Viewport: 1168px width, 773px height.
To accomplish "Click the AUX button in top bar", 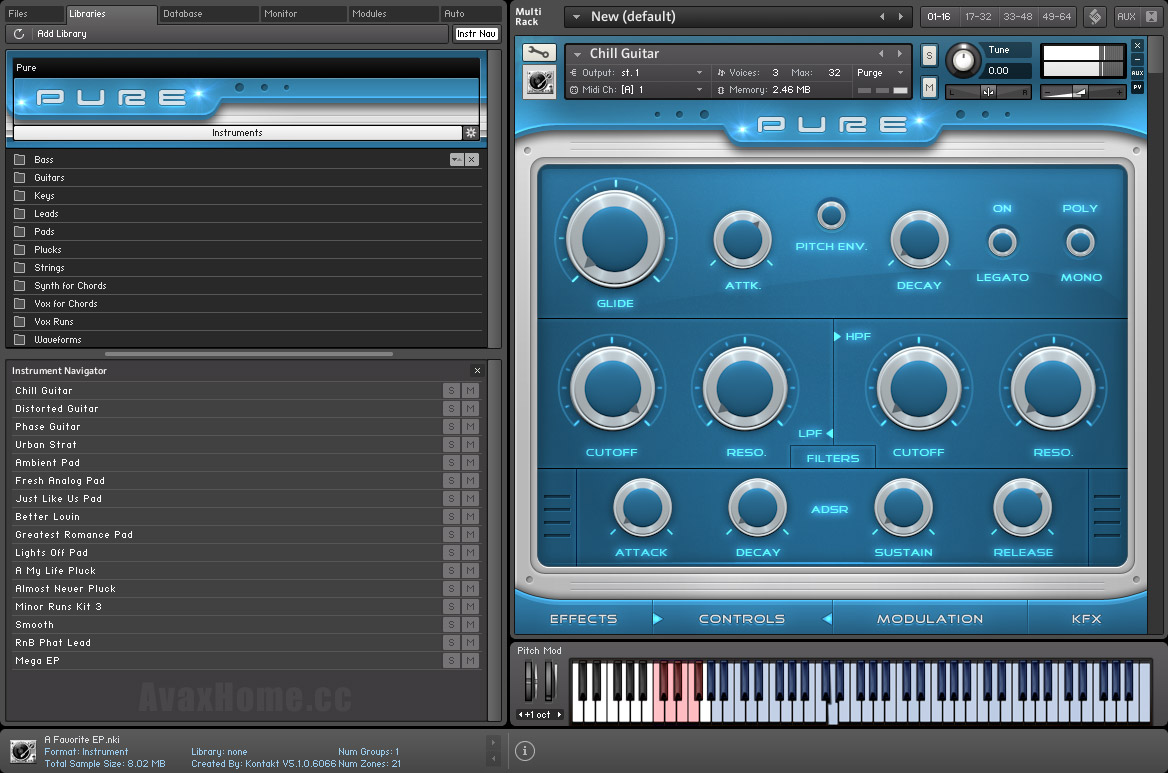I will [1126, 16].
